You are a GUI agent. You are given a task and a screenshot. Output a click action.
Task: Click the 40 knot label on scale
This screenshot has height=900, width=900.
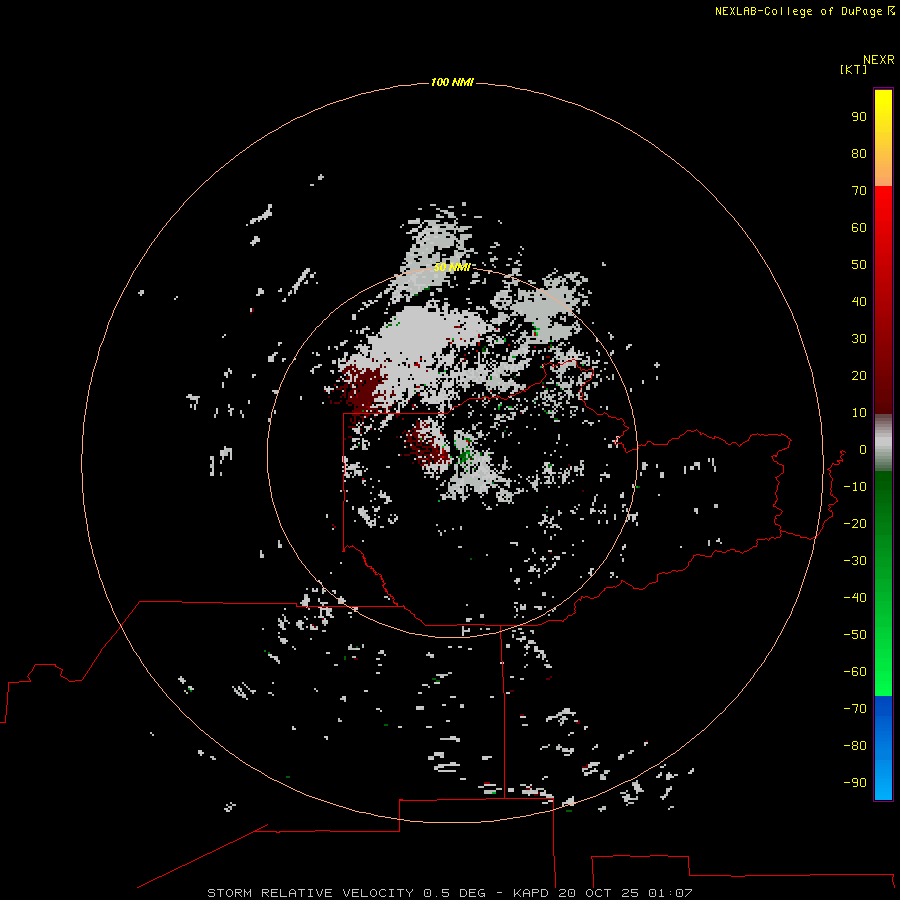[859, 301]
